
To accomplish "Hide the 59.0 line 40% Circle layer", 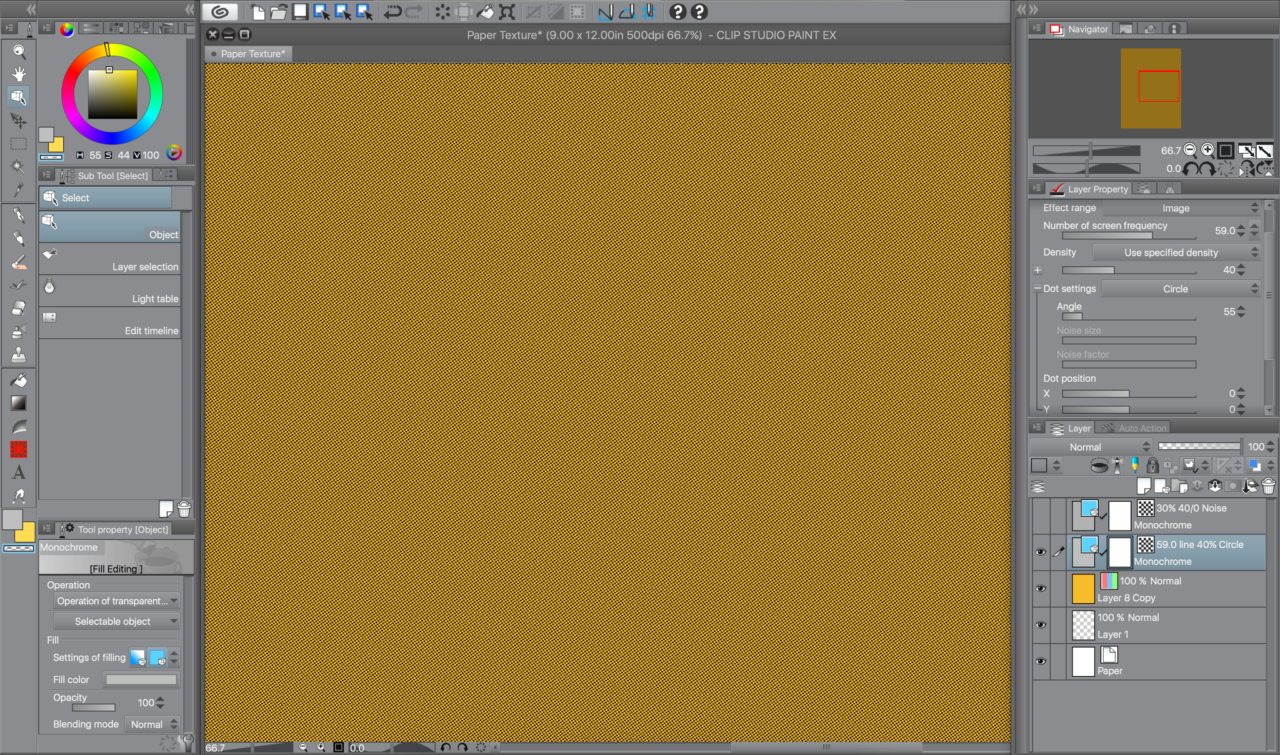I will [x=1041, y=551].
